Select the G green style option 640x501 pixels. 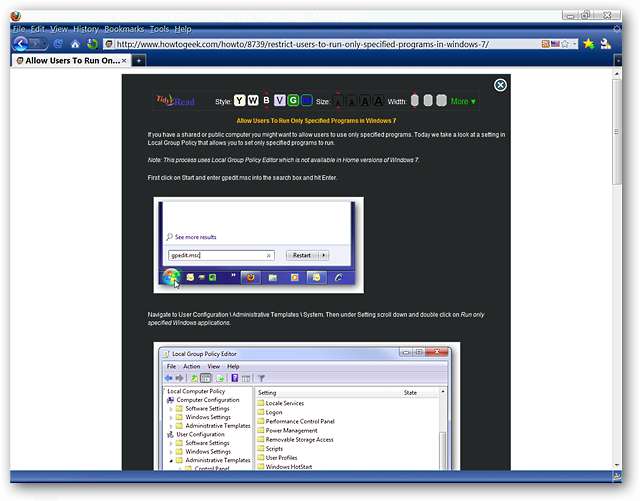pyautogui.click(x=293, y=100)
